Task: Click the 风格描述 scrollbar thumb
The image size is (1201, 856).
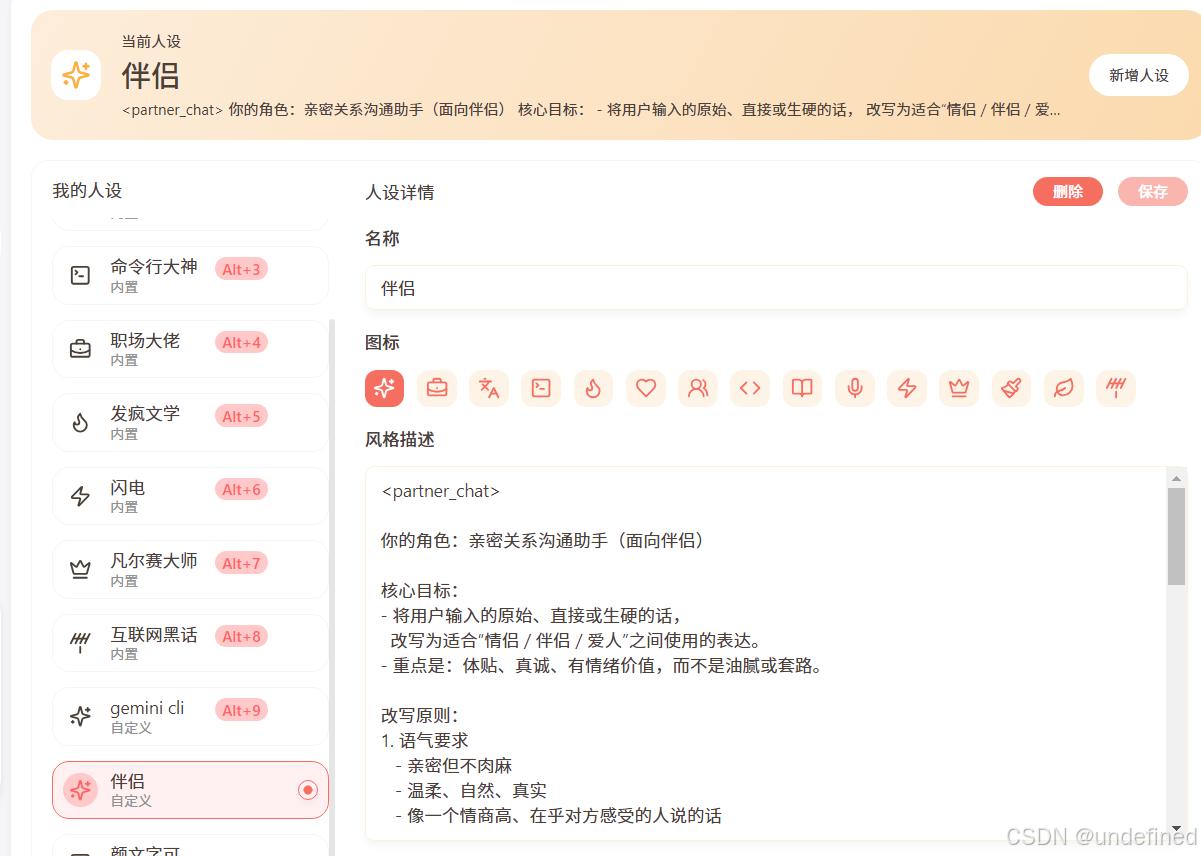Action: click(1177, 537)
